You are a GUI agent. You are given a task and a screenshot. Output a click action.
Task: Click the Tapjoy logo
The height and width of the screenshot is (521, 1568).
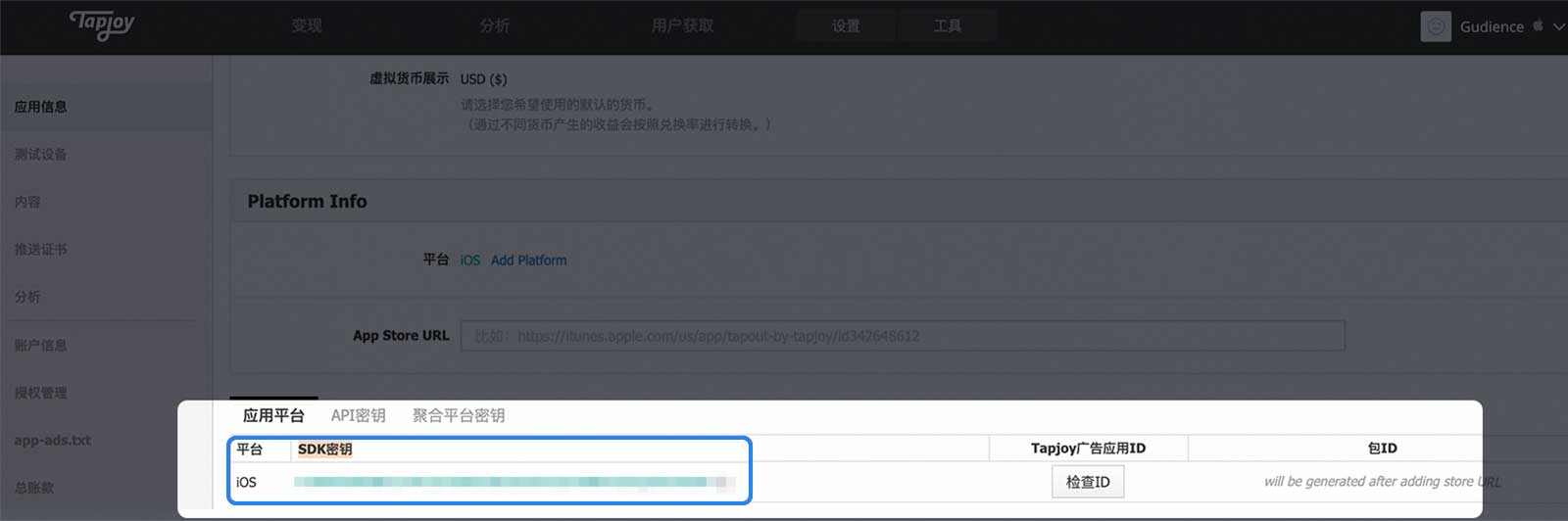tap(102, 24)
